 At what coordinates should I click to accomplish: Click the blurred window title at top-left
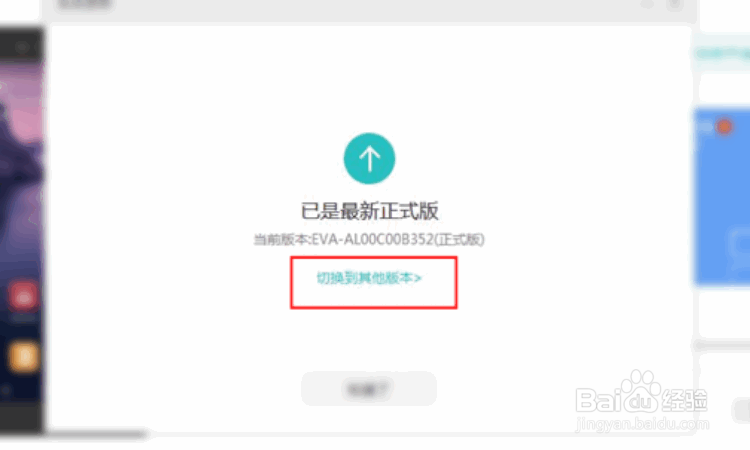[x=84, y=5]
